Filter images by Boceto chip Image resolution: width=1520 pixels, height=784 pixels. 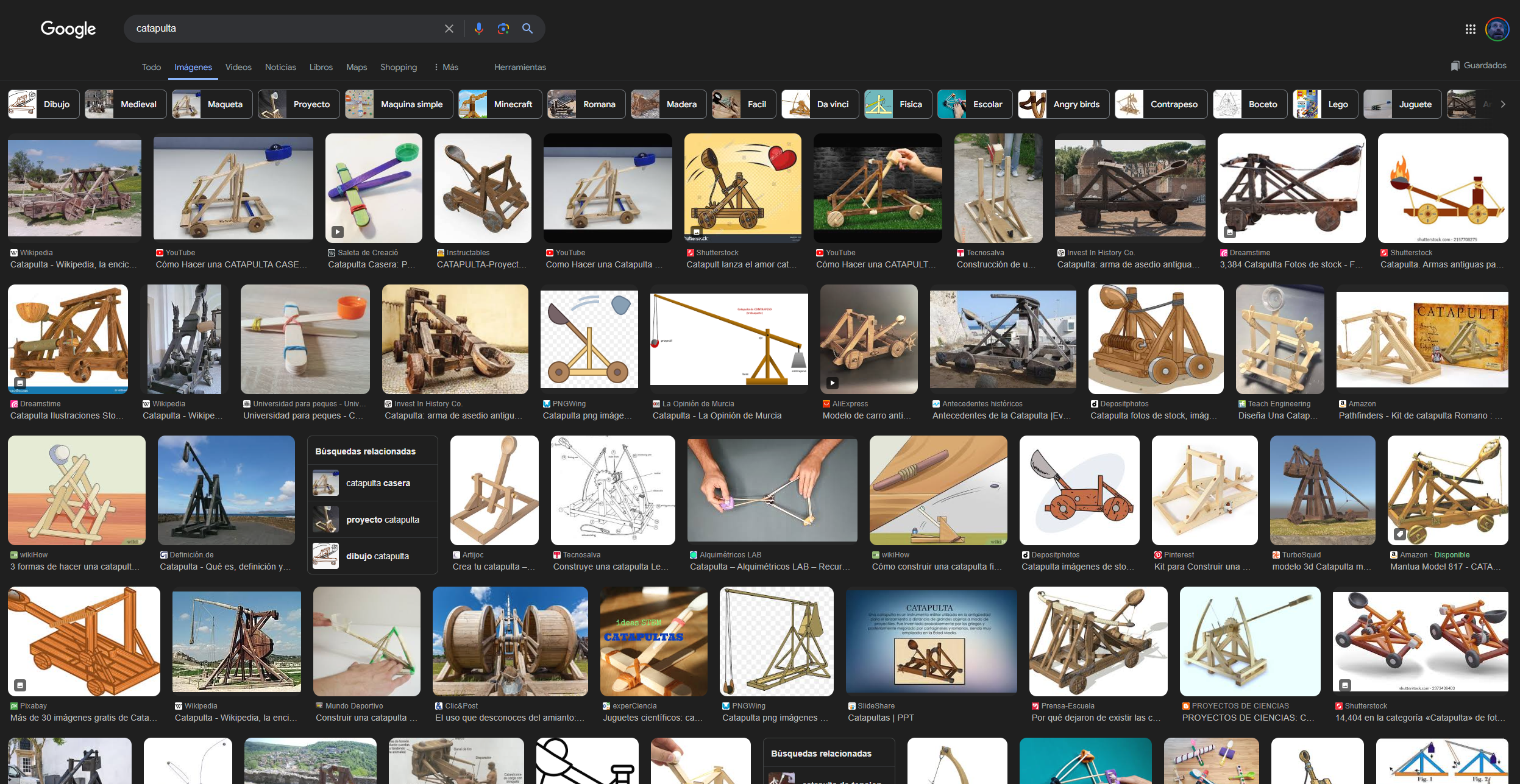(1251, 104)
